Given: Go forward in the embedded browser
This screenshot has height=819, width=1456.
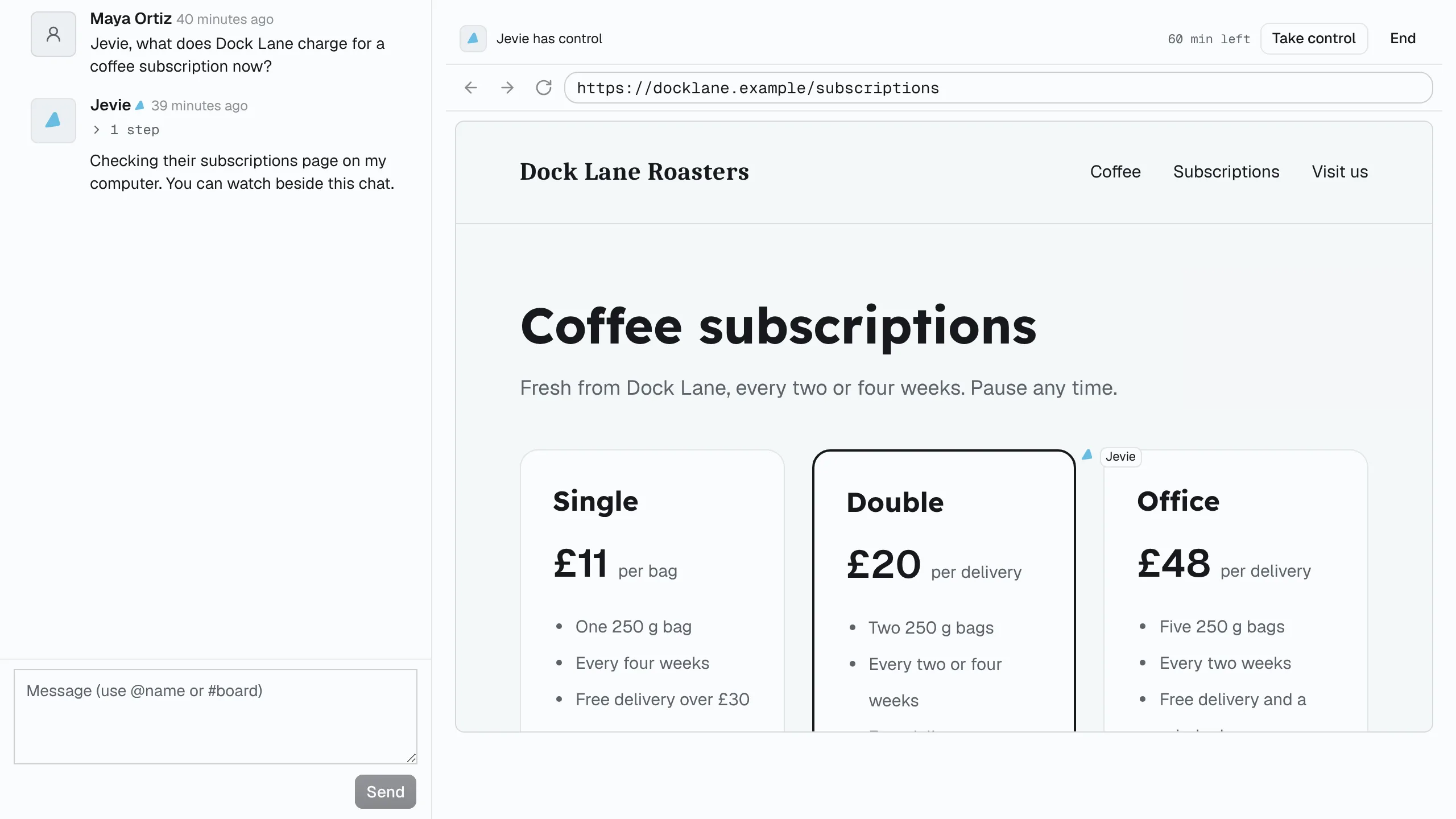Looking at the screenshot, I should point(507,88).
